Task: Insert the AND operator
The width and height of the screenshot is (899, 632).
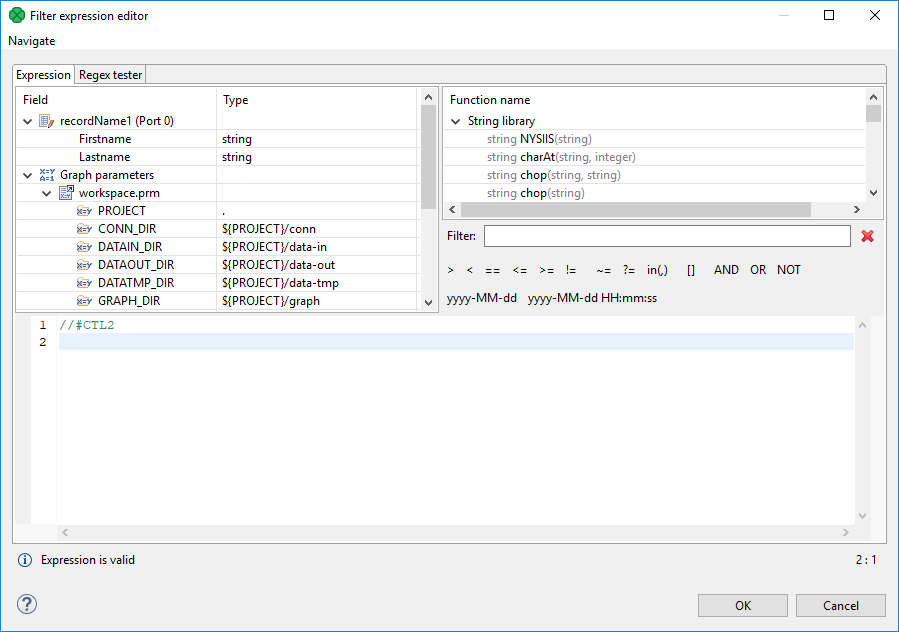Action: pos(726,270)
